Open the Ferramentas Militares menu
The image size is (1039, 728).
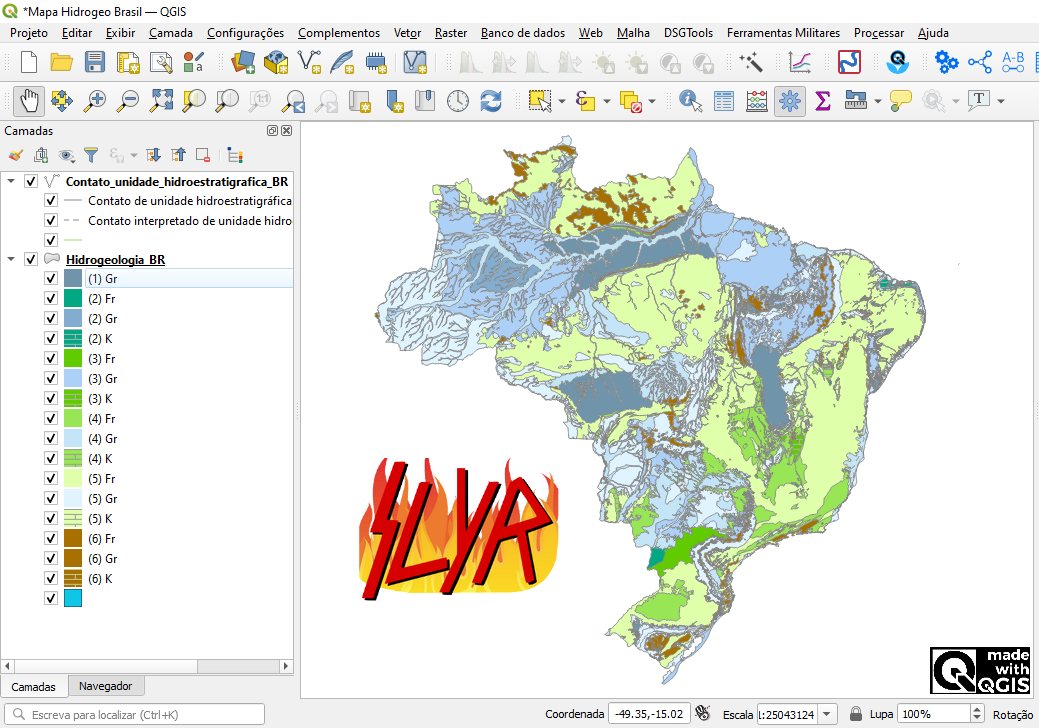point(783,32)
